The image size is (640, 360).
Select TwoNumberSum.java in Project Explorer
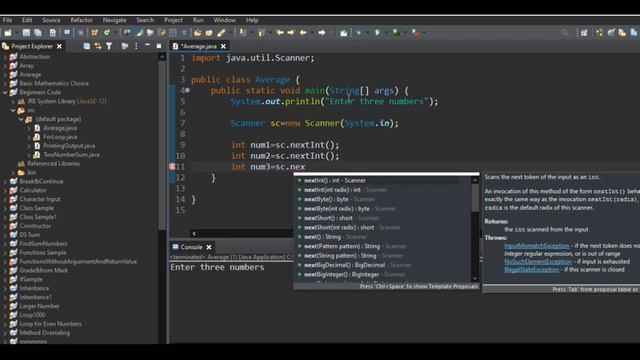click(x=71, y=155)
